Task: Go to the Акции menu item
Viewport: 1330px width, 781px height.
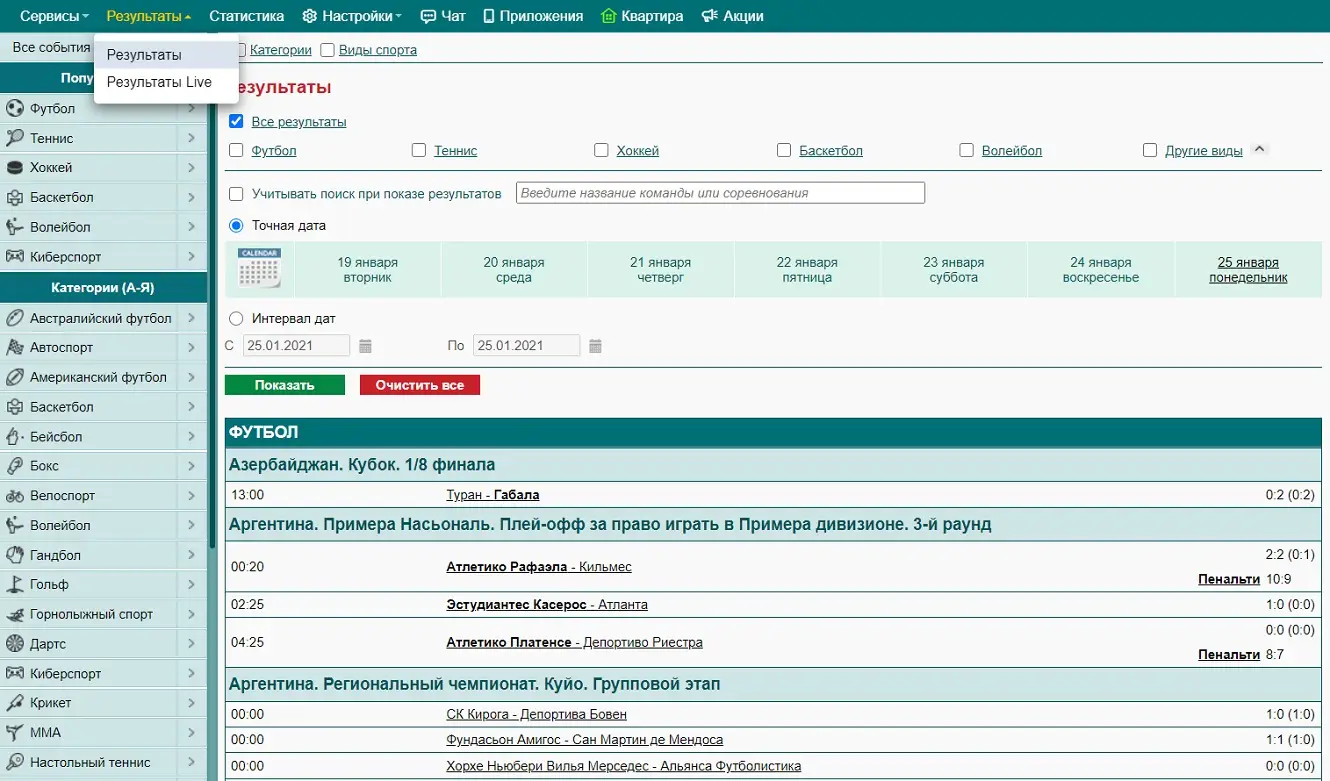Action: pyautogui.click(x=733, y=16)
